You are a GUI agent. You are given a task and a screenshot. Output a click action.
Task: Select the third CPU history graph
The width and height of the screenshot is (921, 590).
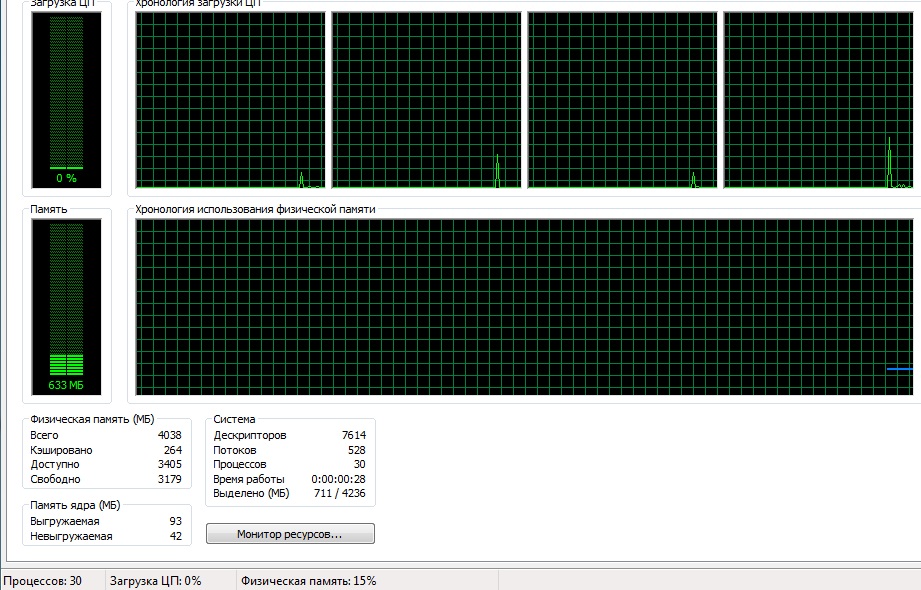[622, 100]
